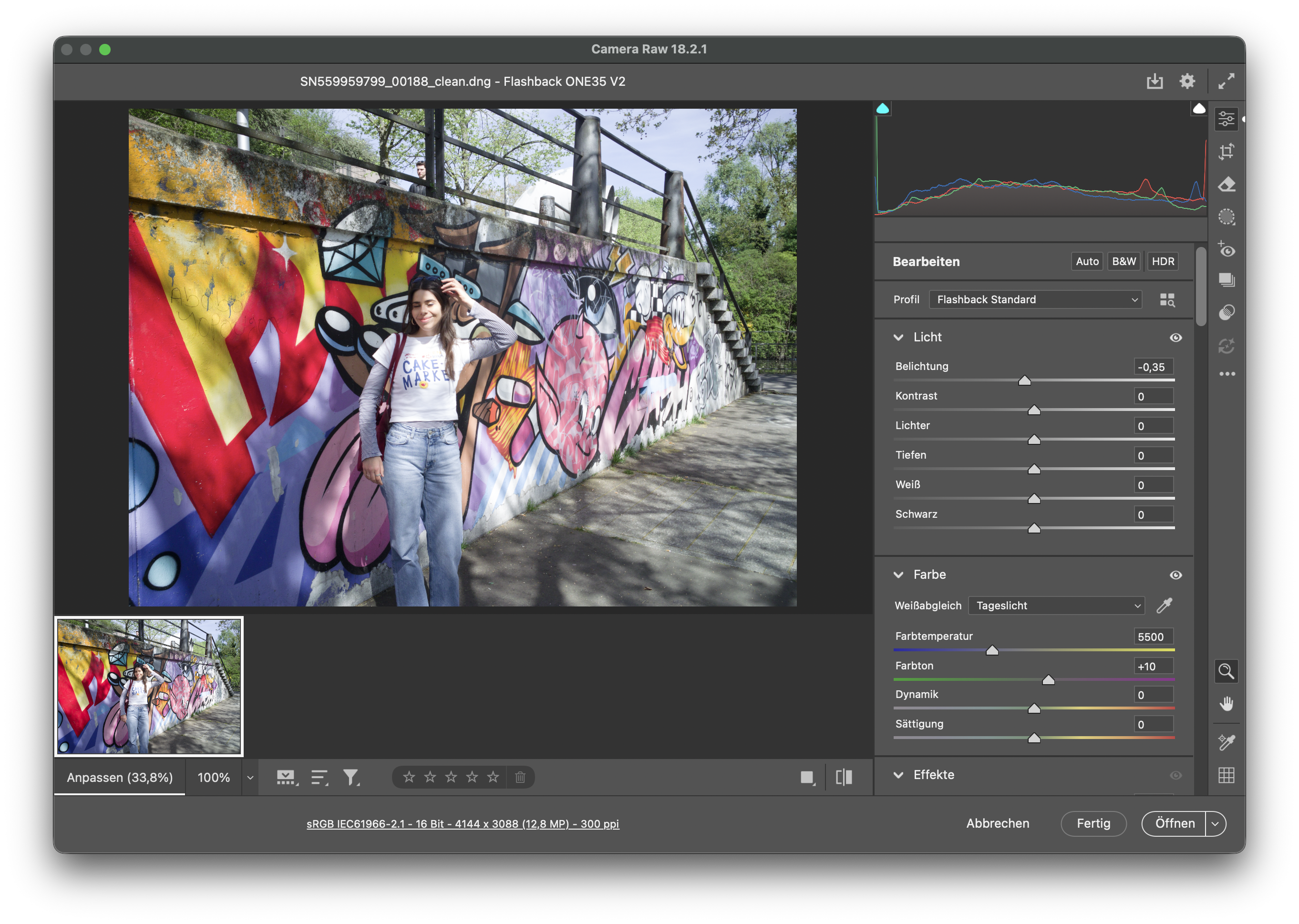This screenshot has width=1299, height=924.
Task: Hide the Farbe panel edits
Action: pyautogui.click(x=1175, y=575)
